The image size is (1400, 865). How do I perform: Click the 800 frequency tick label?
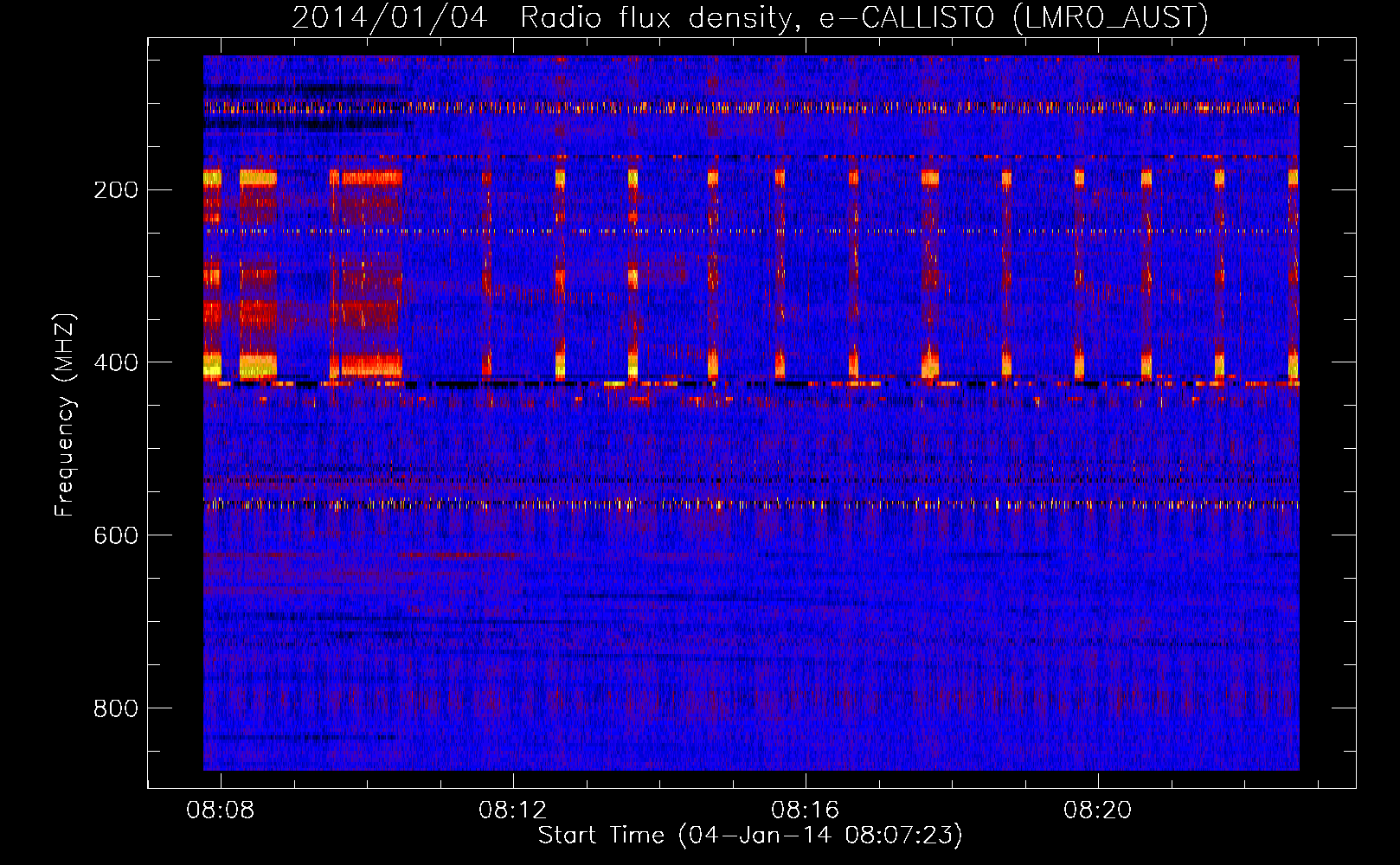[x=116, y=708]
